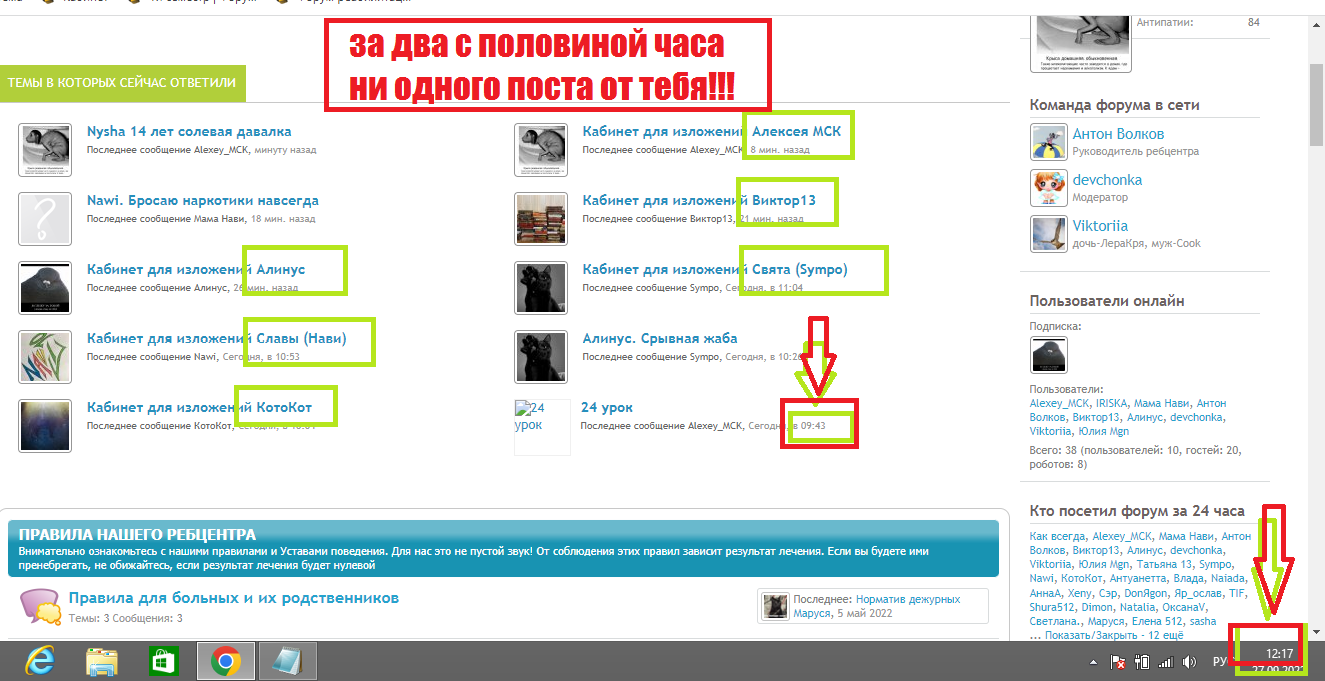This screenshot has height=681, width=1325.
Task: Click the speech bubble forum rules icon
Action: coord(38,606)
